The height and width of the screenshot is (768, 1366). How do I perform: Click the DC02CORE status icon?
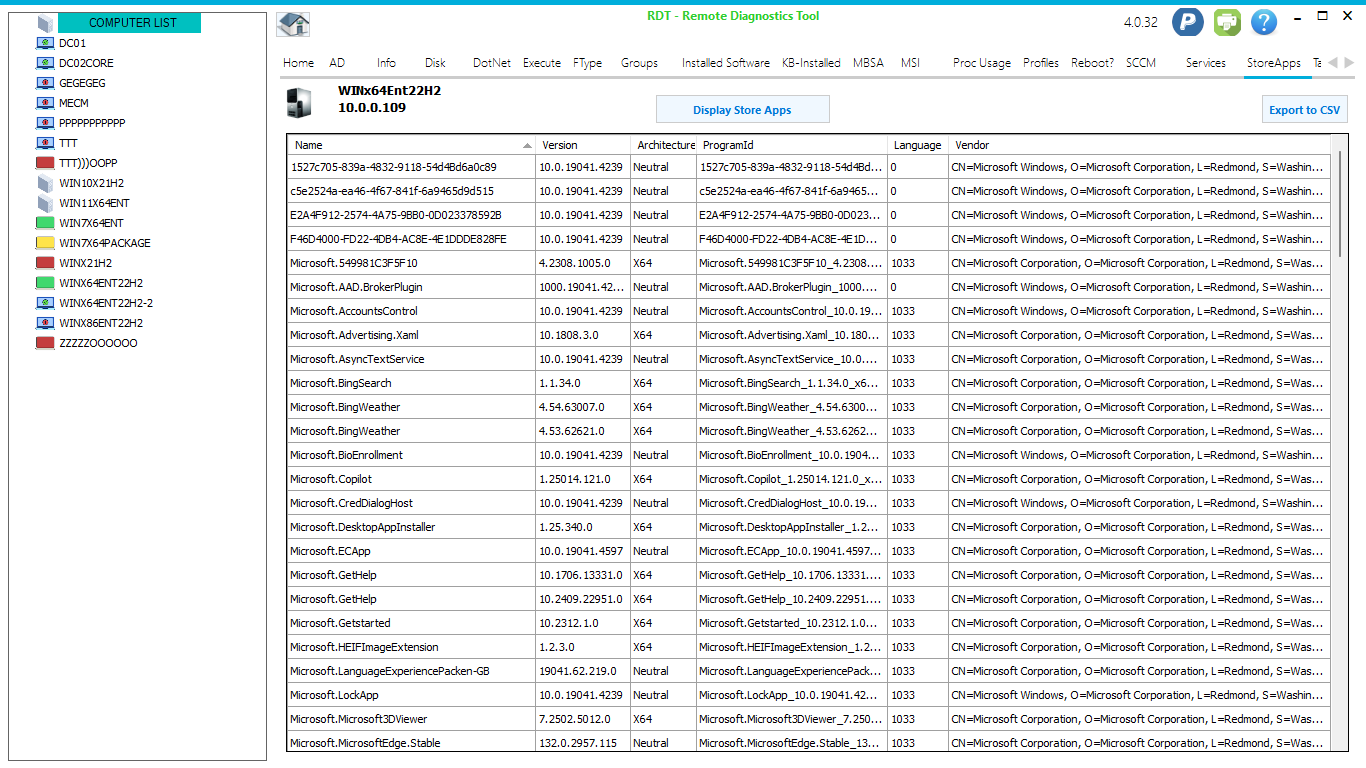pos(45,63)
